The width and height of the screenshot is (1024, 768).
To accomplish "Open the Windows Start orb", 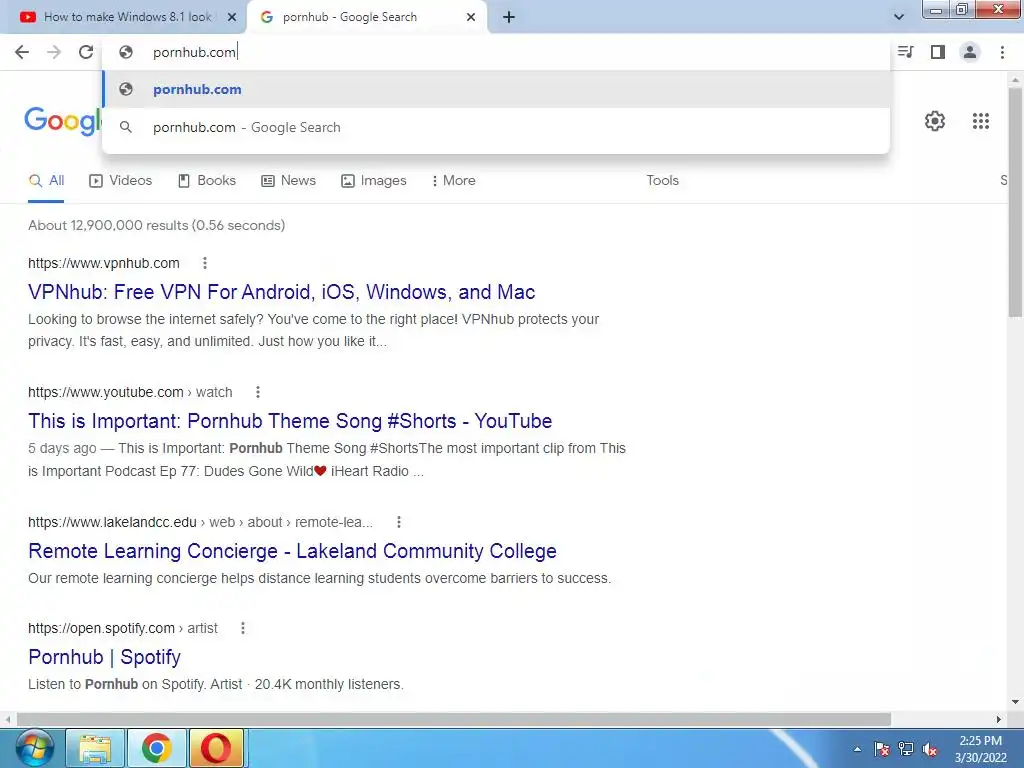I will pos(34,748).
